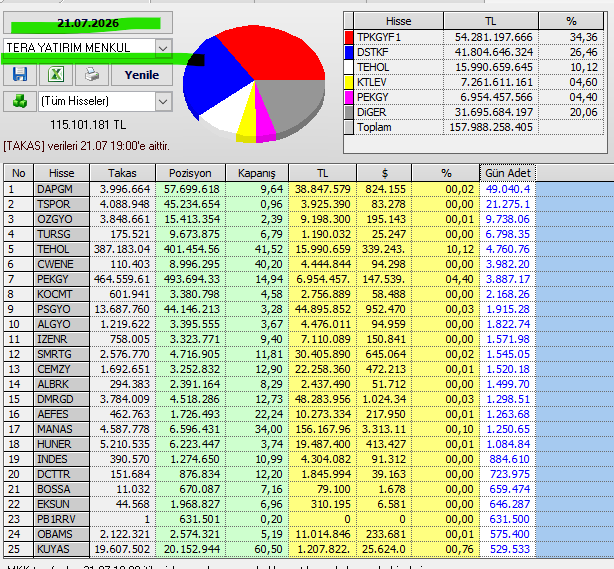Screen dimensions: 614x569
Task: Select KOCMT stock in row 8
Action: click(x=61, y=294)
